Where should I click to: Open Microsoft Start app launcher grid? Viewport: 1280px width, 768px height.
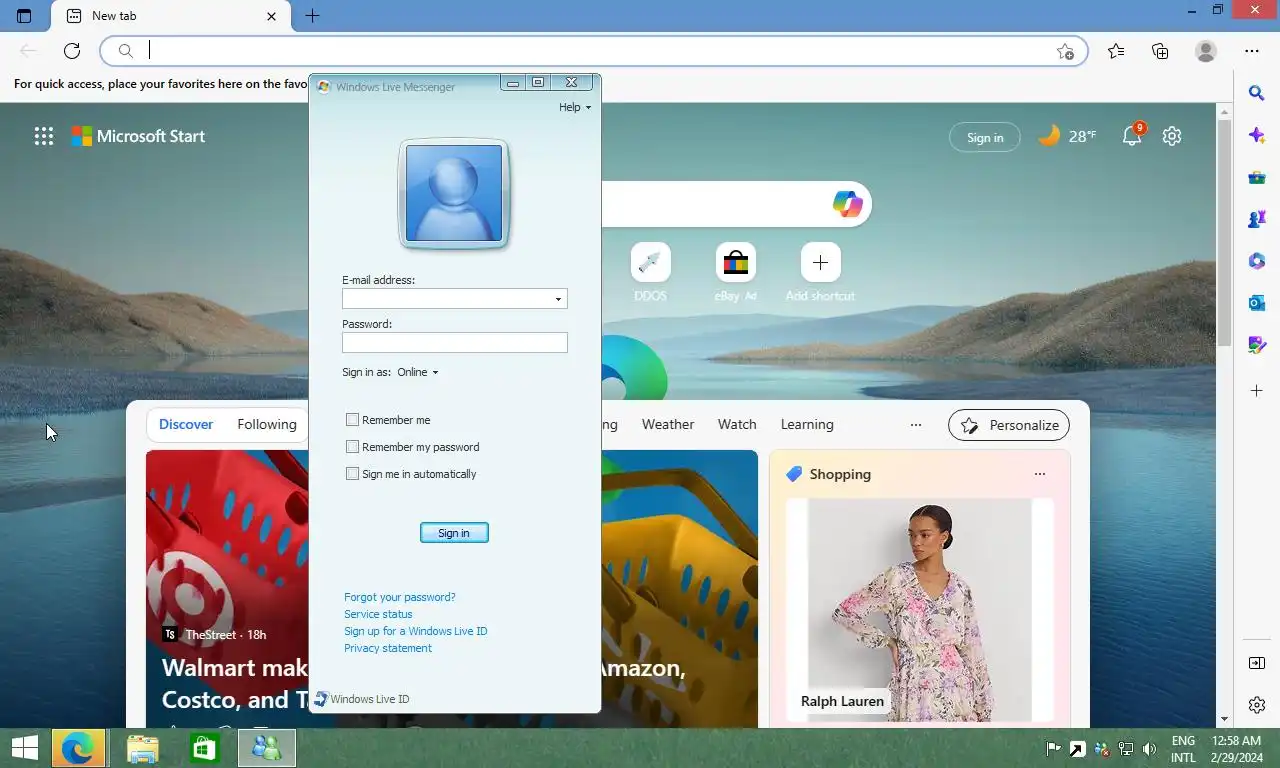pos(44,136)
